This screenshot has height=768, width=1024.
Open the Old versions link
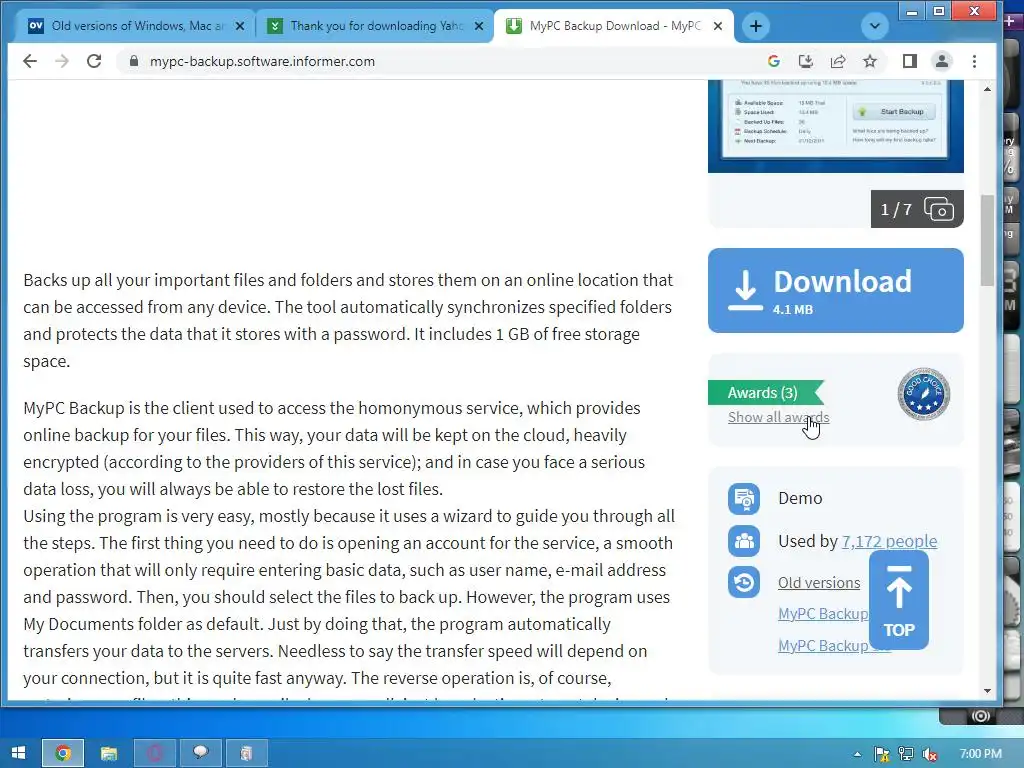pos(819,583)
